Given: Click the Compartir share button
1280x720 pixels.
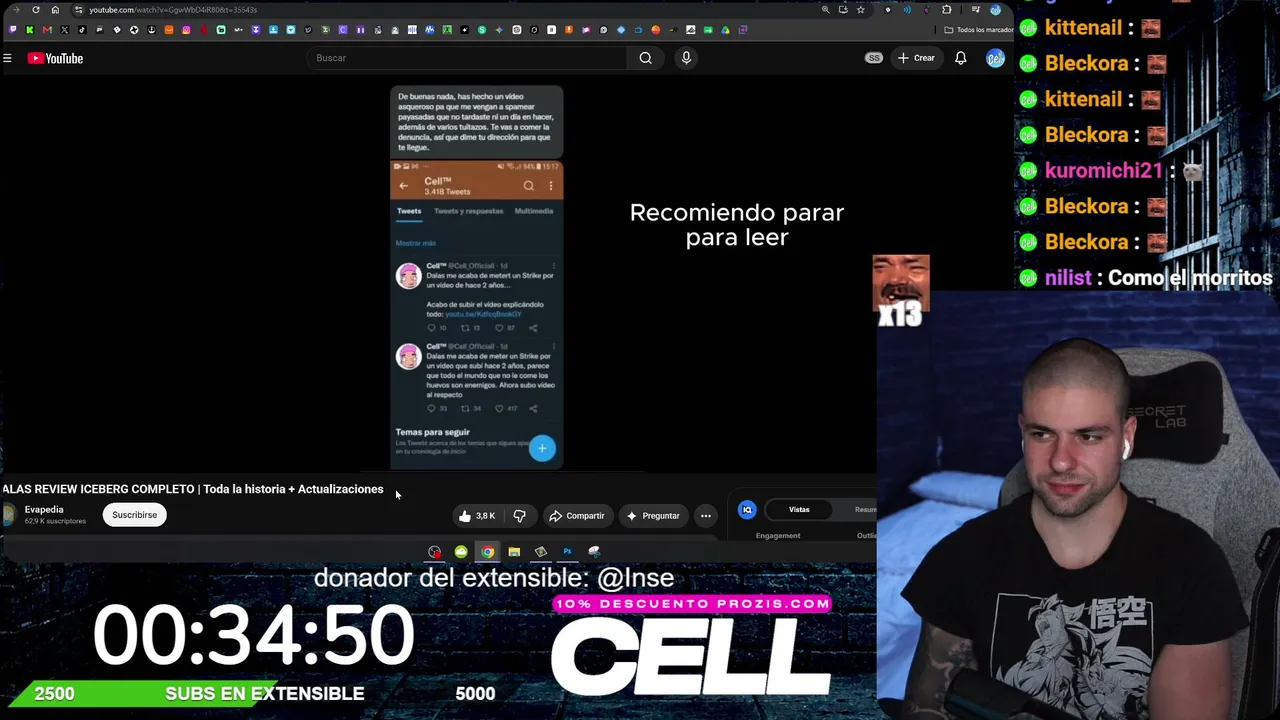Looking at the screenshot, I should (x=577, y=516).
